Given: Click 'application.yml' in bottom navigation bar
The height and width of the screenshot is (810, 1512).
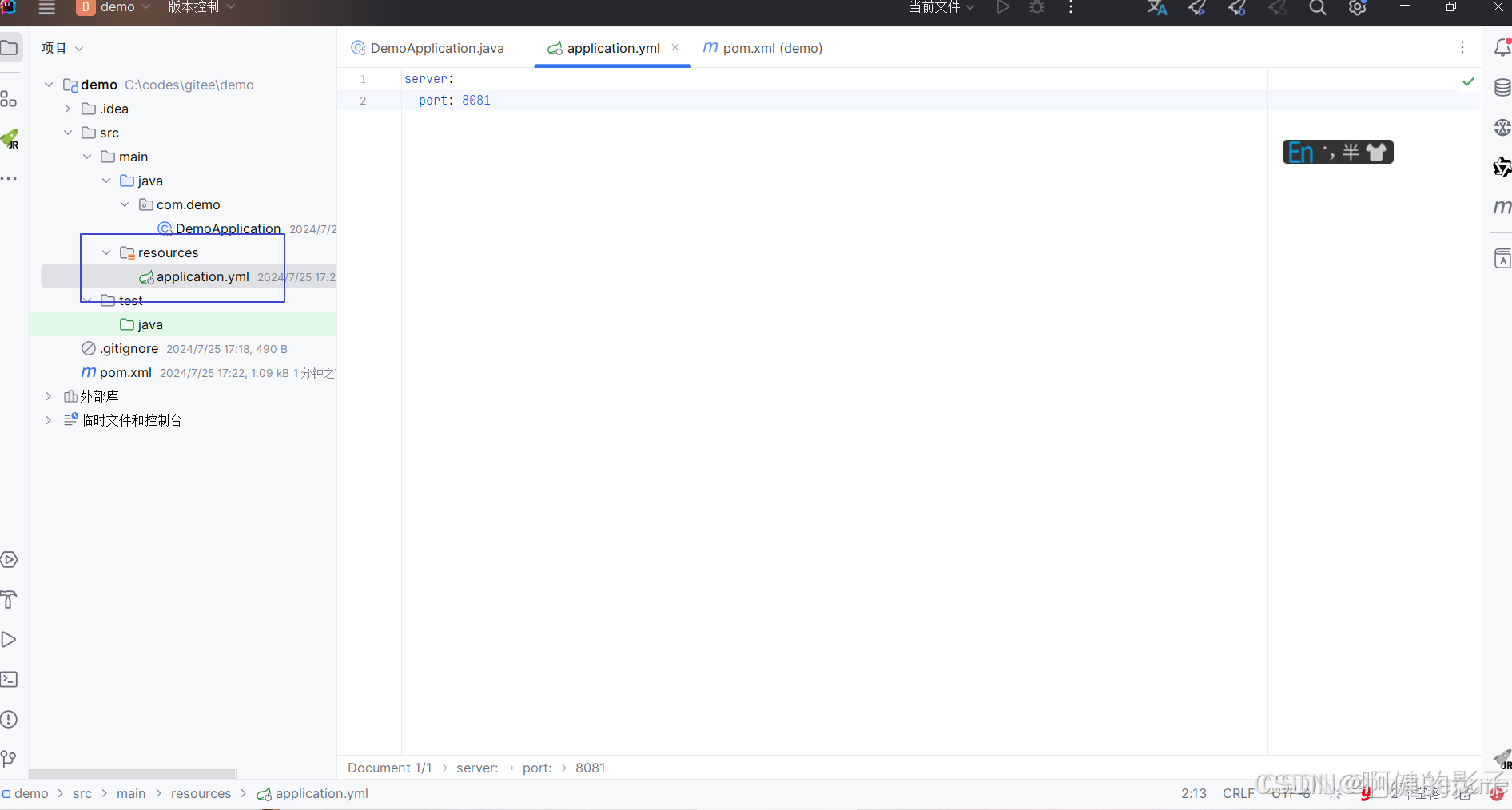Looking at the screenshot, I should [x=312, y=793].
